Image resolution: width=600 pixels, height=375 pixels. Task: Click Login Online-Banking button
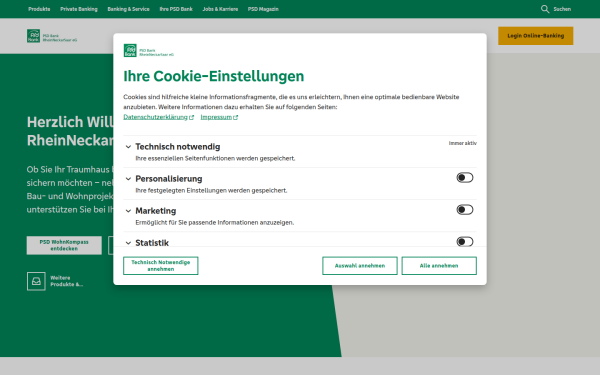[x=536, y=36]
